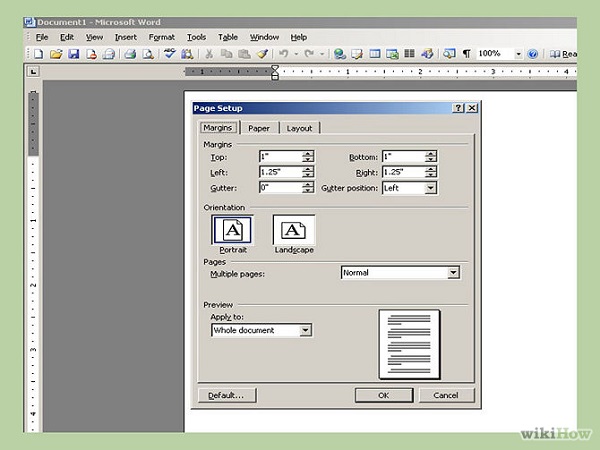600x450 pixels.
Task: Click the Permission toolbar icon
Action: 91,54
